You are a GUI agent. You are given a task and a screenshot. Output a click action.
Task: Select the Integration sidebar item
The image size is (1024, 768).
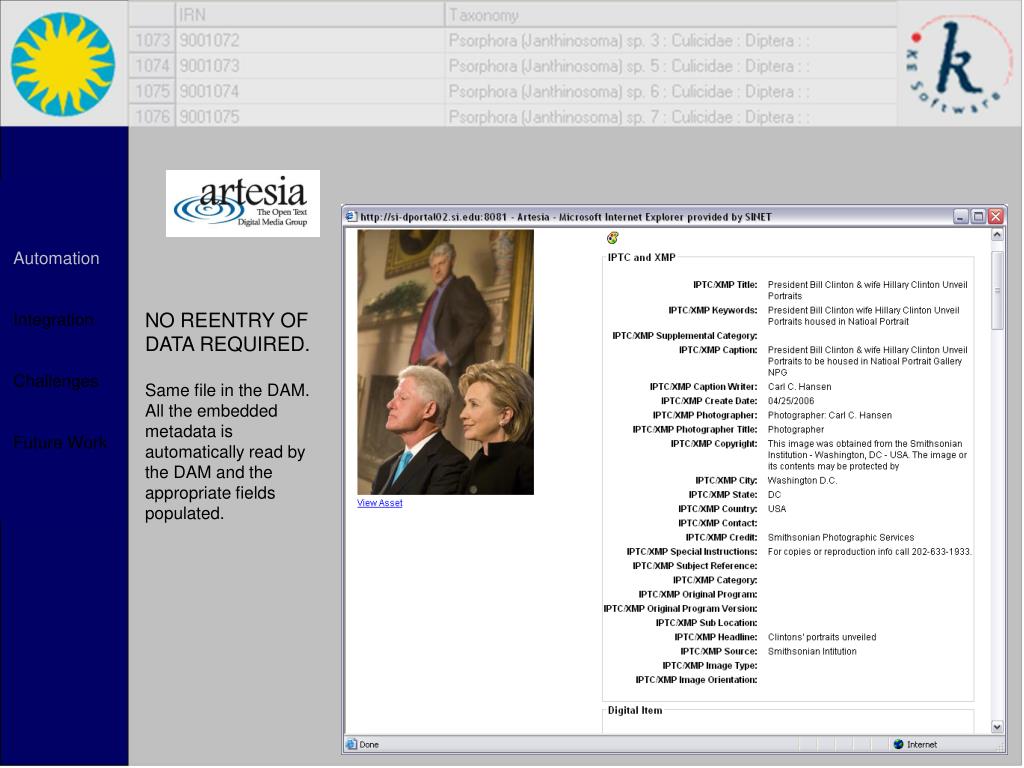(53, 320)
